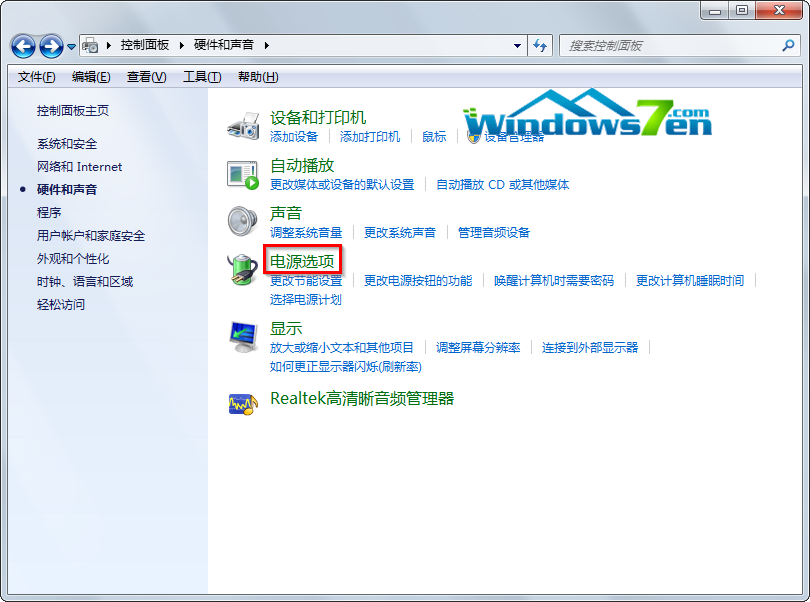Open 时钟、语言和区域 in the sidebar

(85, 282)
